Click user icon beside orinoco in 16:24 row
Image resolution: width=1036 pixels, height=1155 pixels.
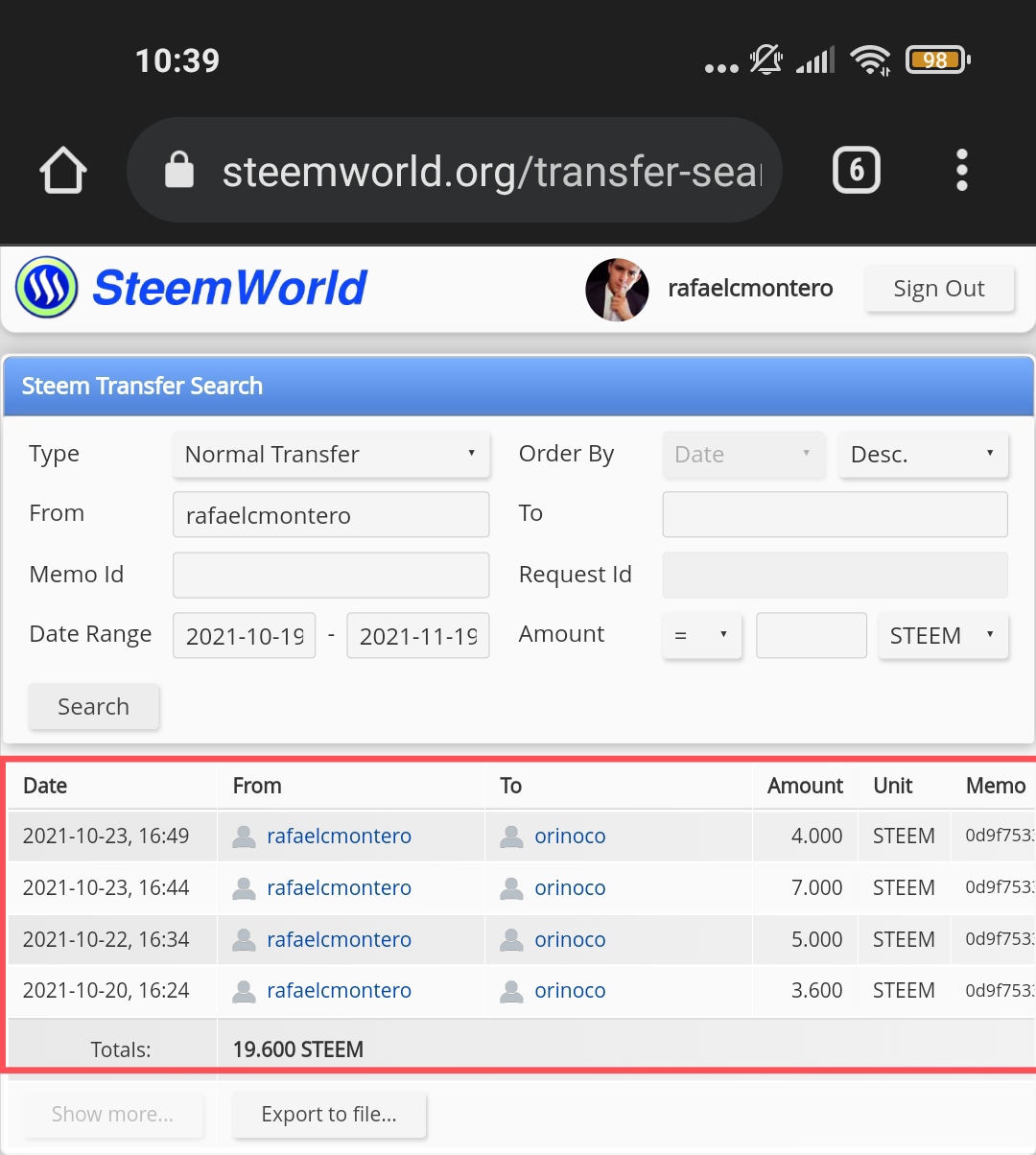pos(512,991)
